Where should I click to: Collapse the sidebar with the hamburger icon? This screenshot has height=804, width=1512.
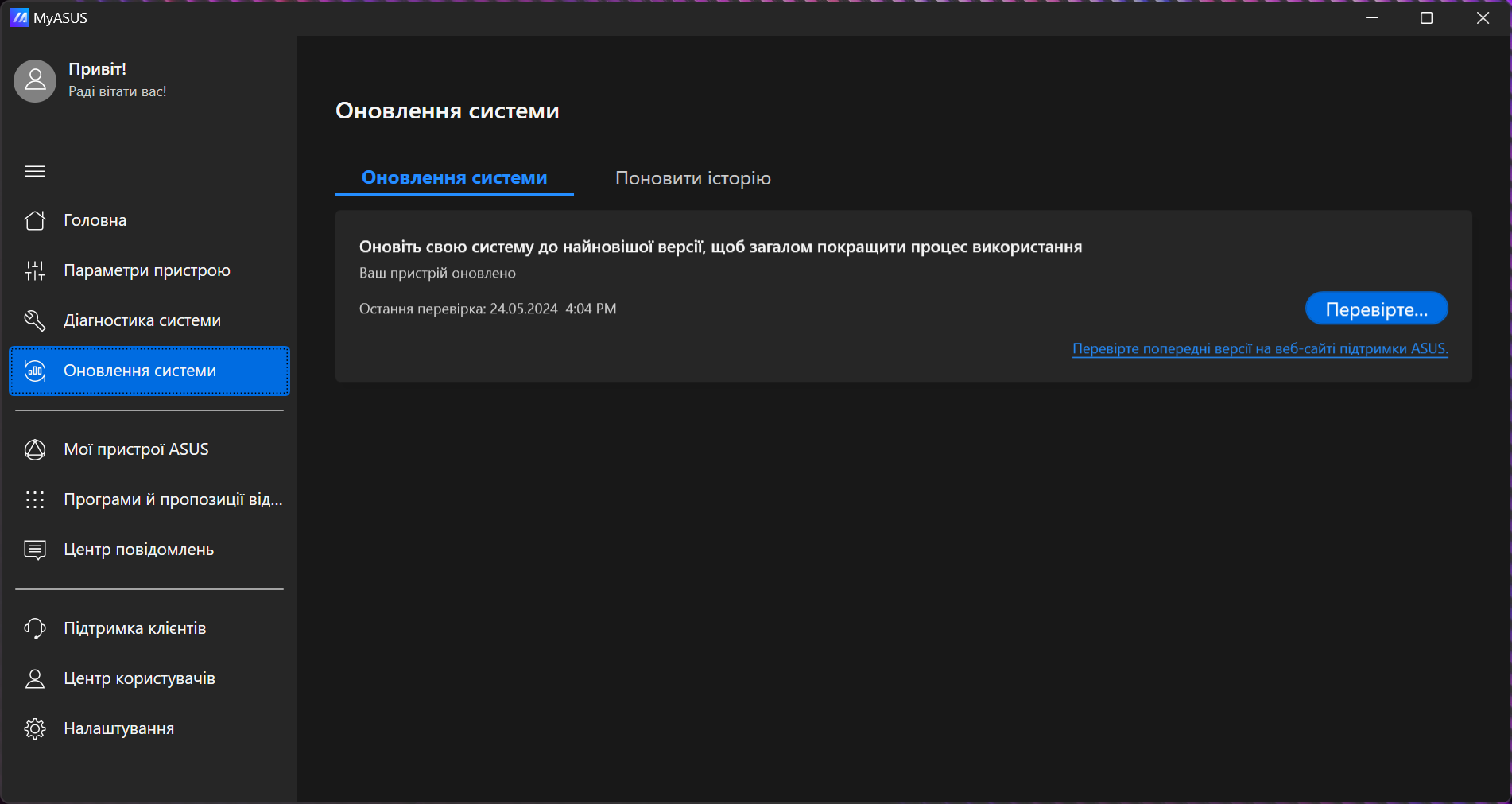tap(35, 171)
